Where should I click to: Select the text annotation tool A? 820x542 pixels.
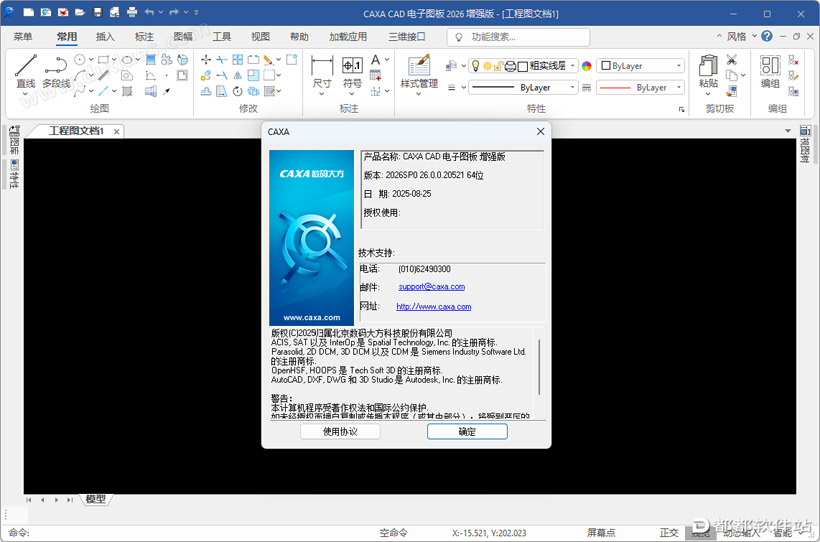[375, 60]
